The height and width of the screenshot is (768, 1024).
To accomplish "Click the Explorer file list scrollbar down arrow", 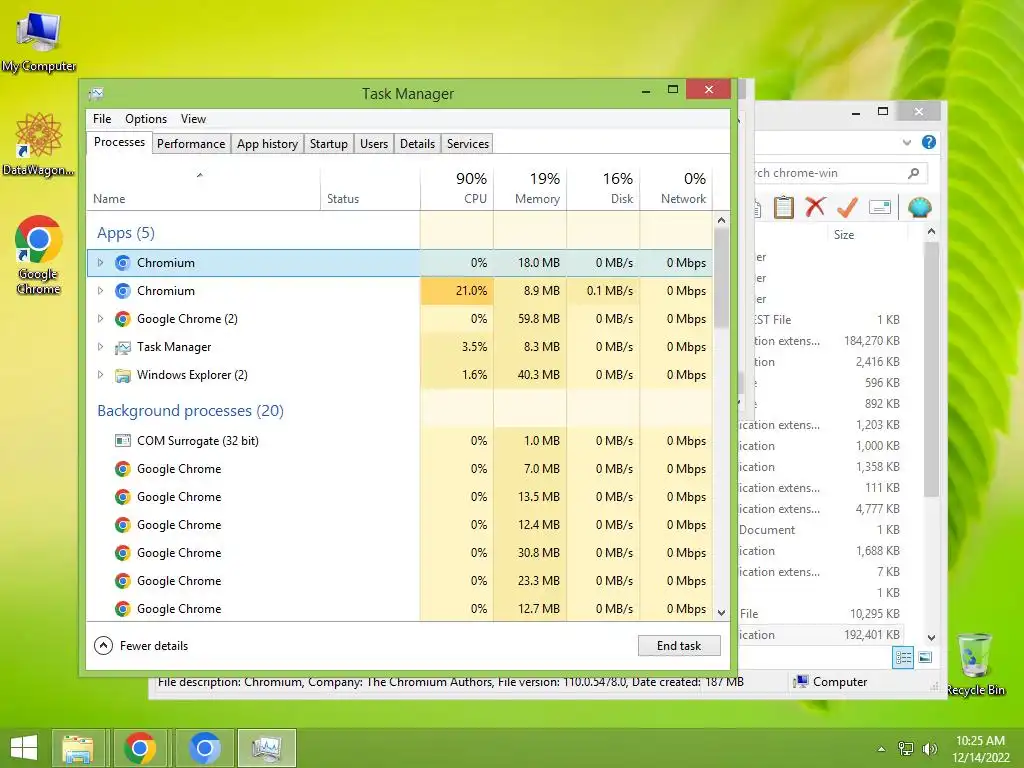I will pos(932,637).
